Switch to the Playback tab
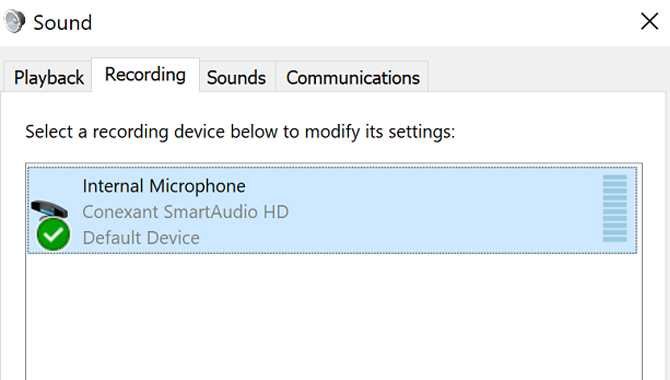 pyautogui.click(x=48, y=77)
